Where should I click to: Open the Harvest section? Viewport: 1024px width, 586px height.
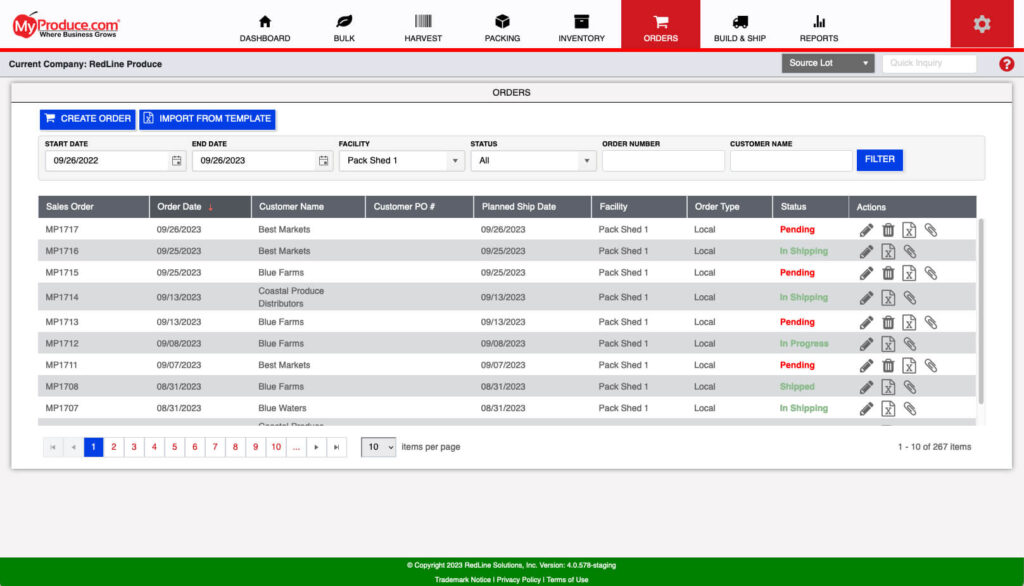pyautogui.click(x=423, y=25)
